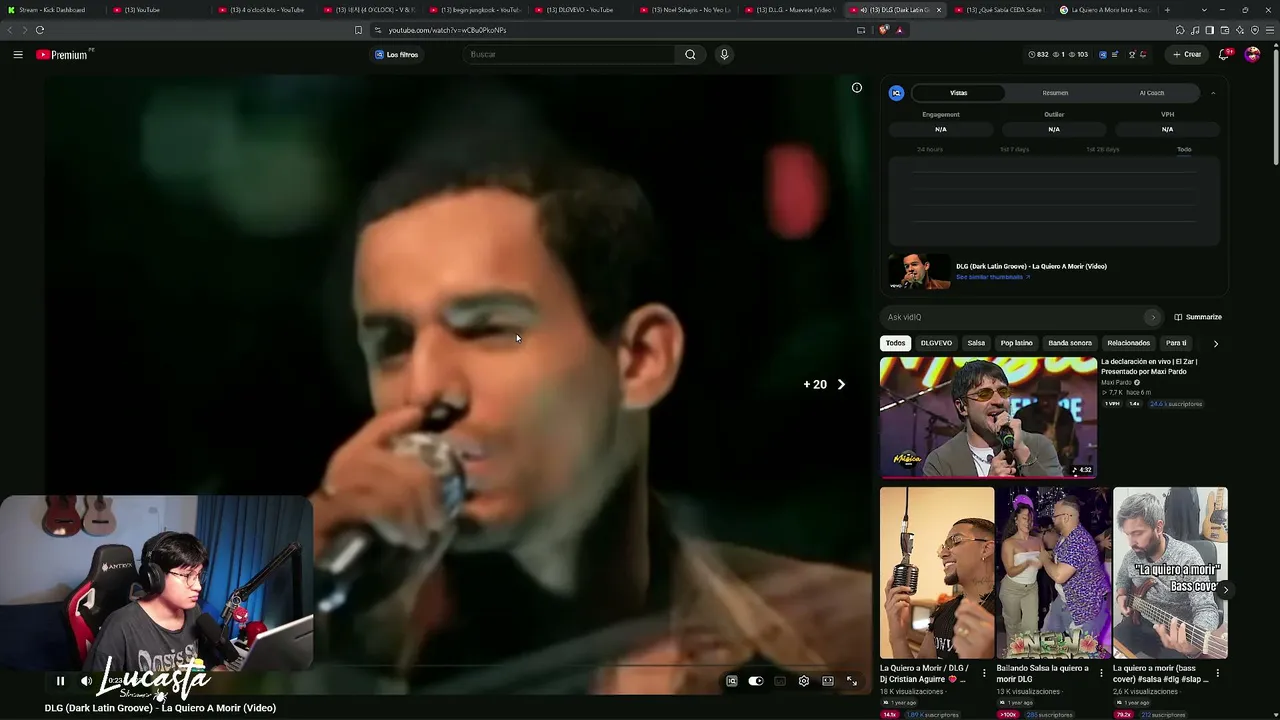The image size is (1280, 720).
Task: Enter full screen video mode
Action: tap(852, 681)
